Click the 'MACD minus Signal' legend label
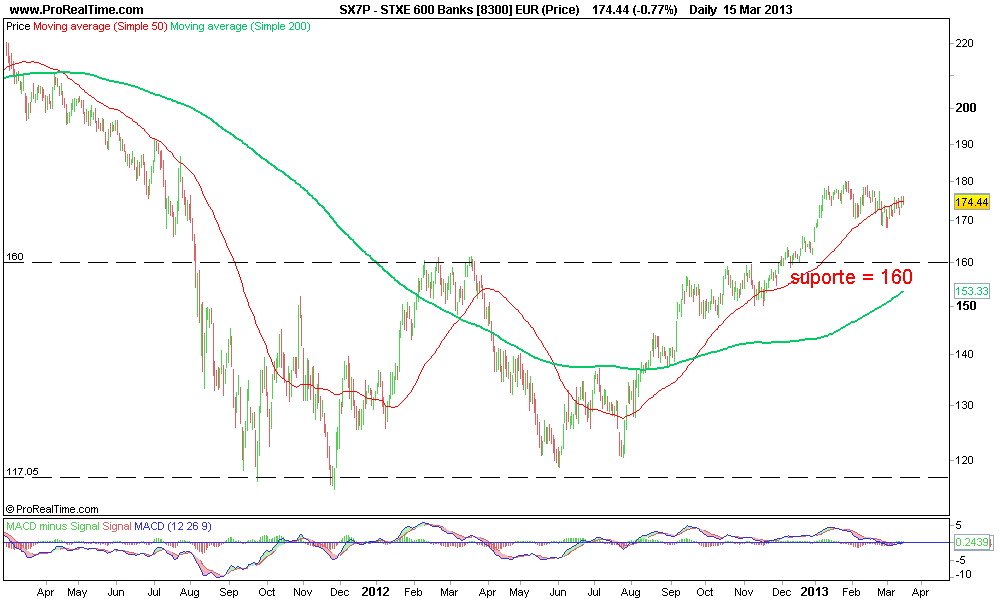The height and width of the screenshot is (600, 1000). [x=53, y=526]
